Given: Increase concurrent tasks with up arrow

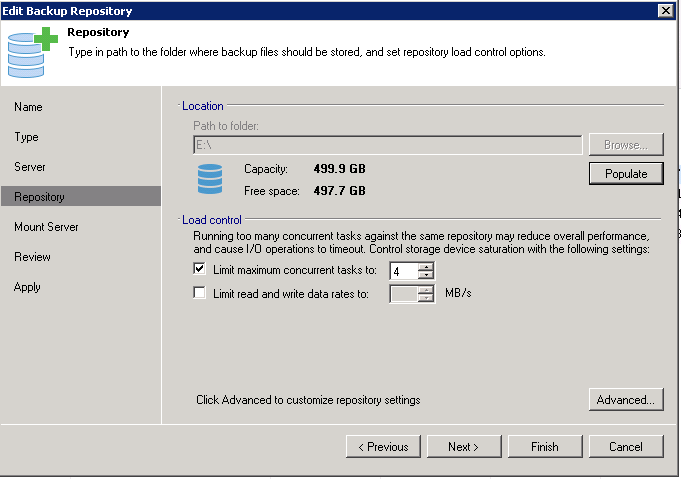Looking at the screenshot, I should [427, 266].
